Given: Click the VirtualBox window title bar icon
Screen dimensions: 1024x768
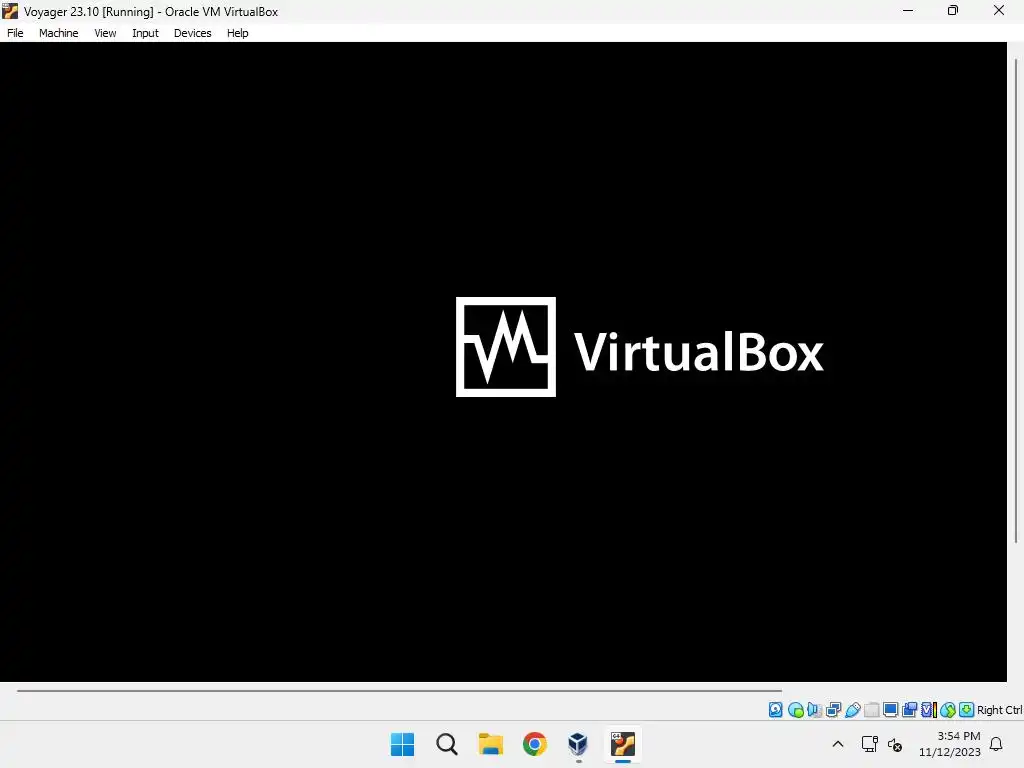Looking at the screenshot, I should pyautogui.click(x=10, y=11).
